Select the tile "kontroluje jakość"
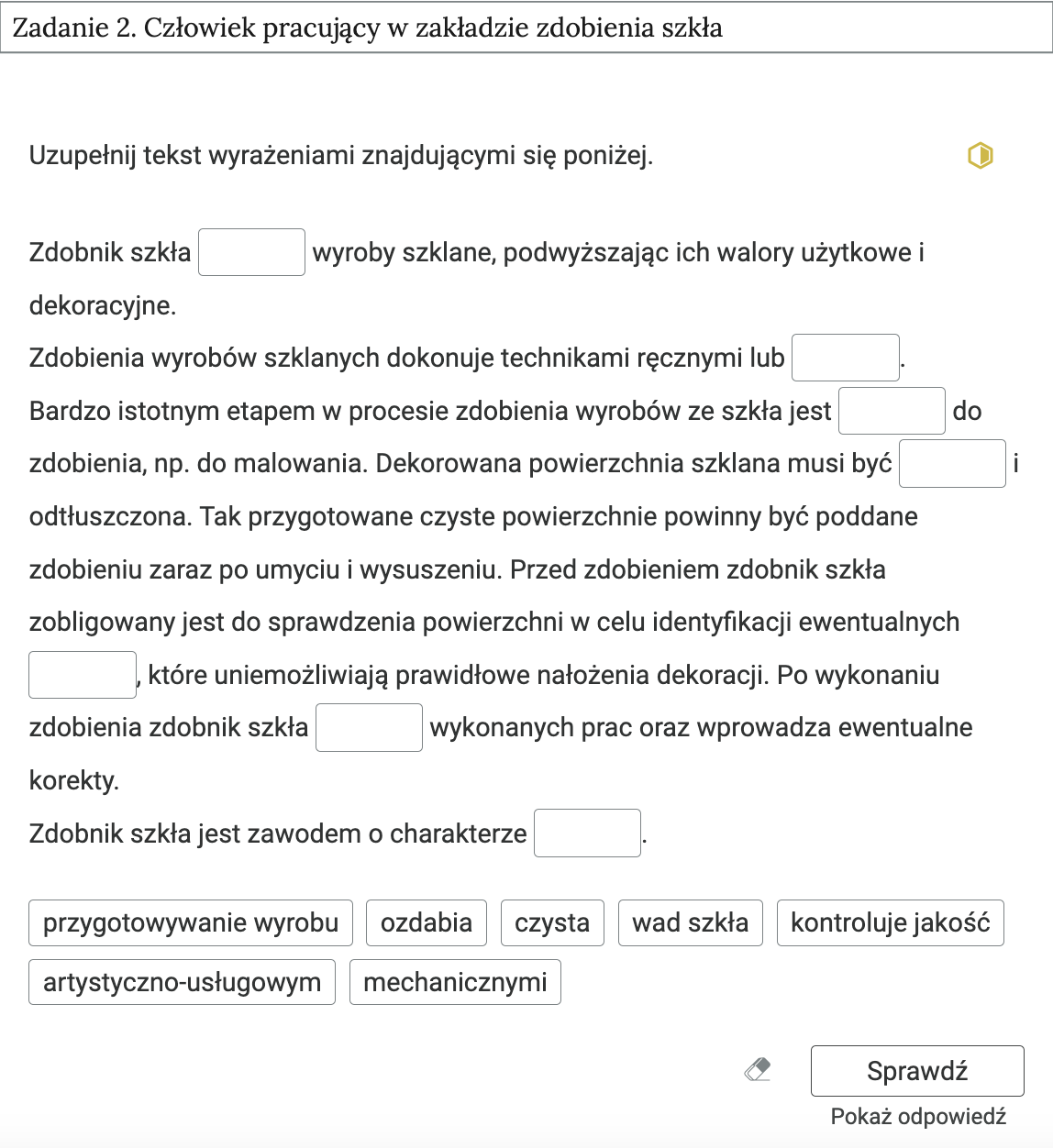The width and height of the screenshot is (1053, 1148). coord(889,923)
